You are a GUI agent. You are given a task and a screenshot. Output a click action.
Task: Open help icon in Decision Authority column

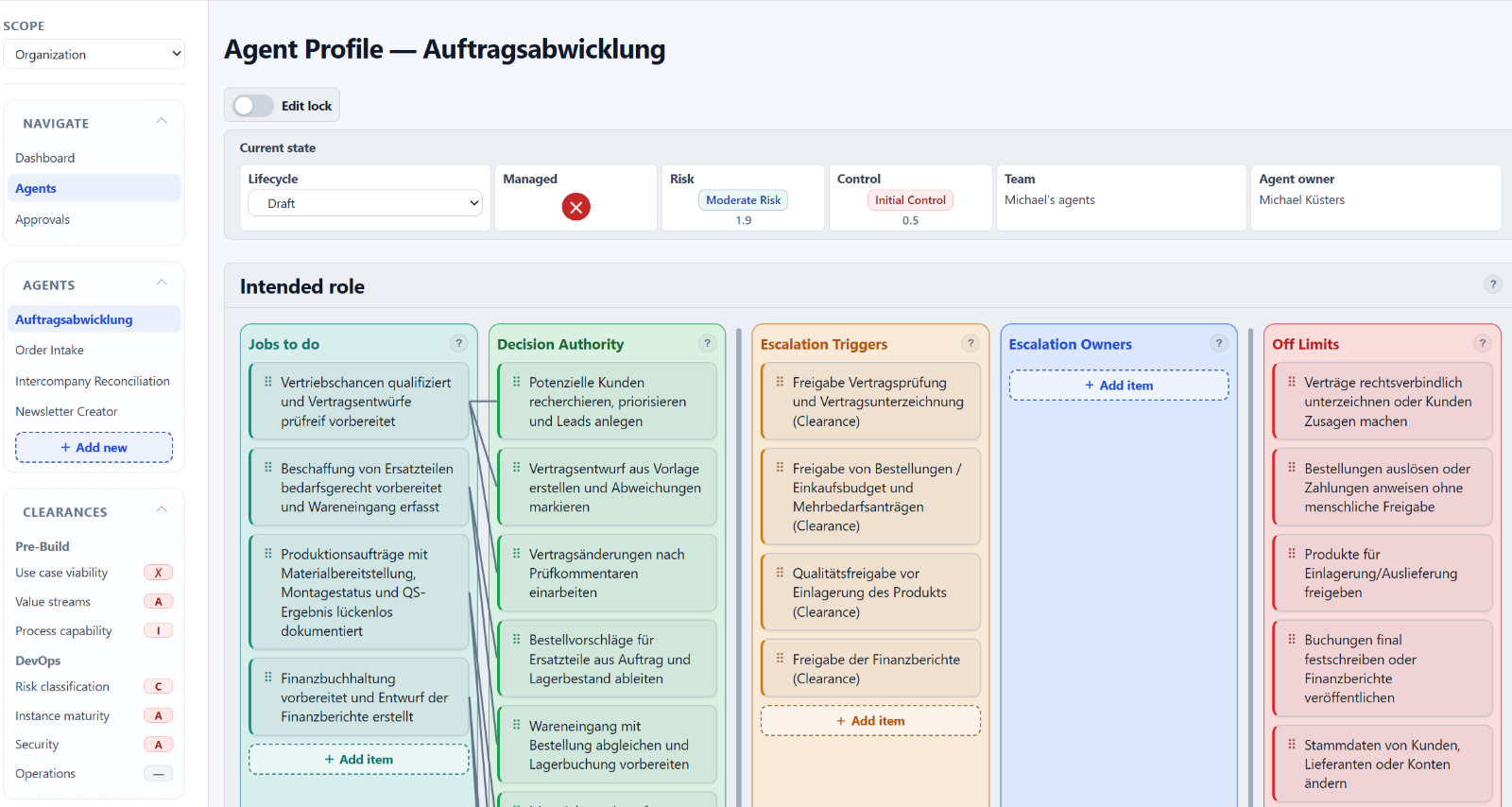[707, 344]
